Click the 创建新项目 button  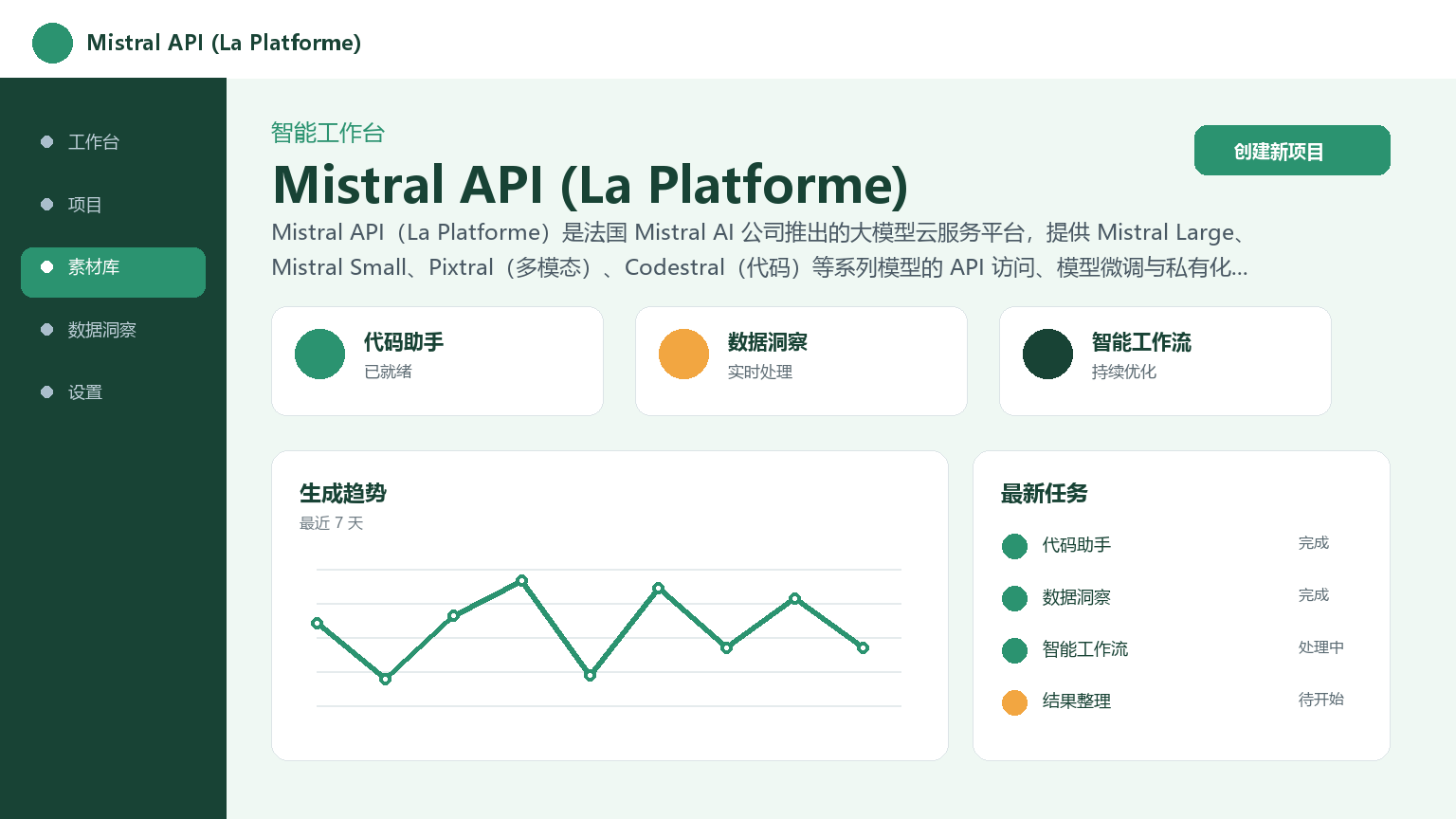click(1292, 151)
